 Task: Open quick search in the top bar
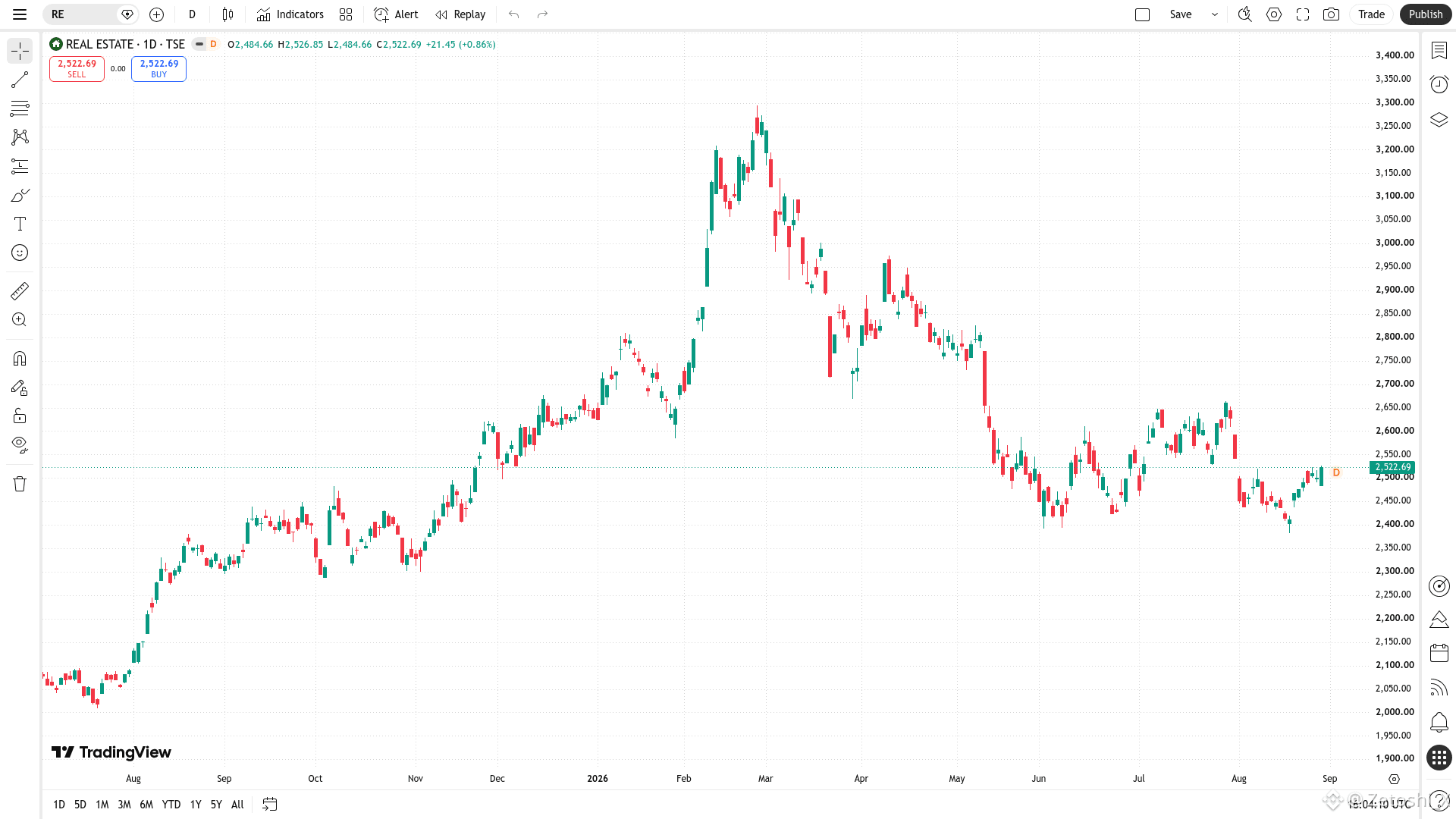(1244, 14)
